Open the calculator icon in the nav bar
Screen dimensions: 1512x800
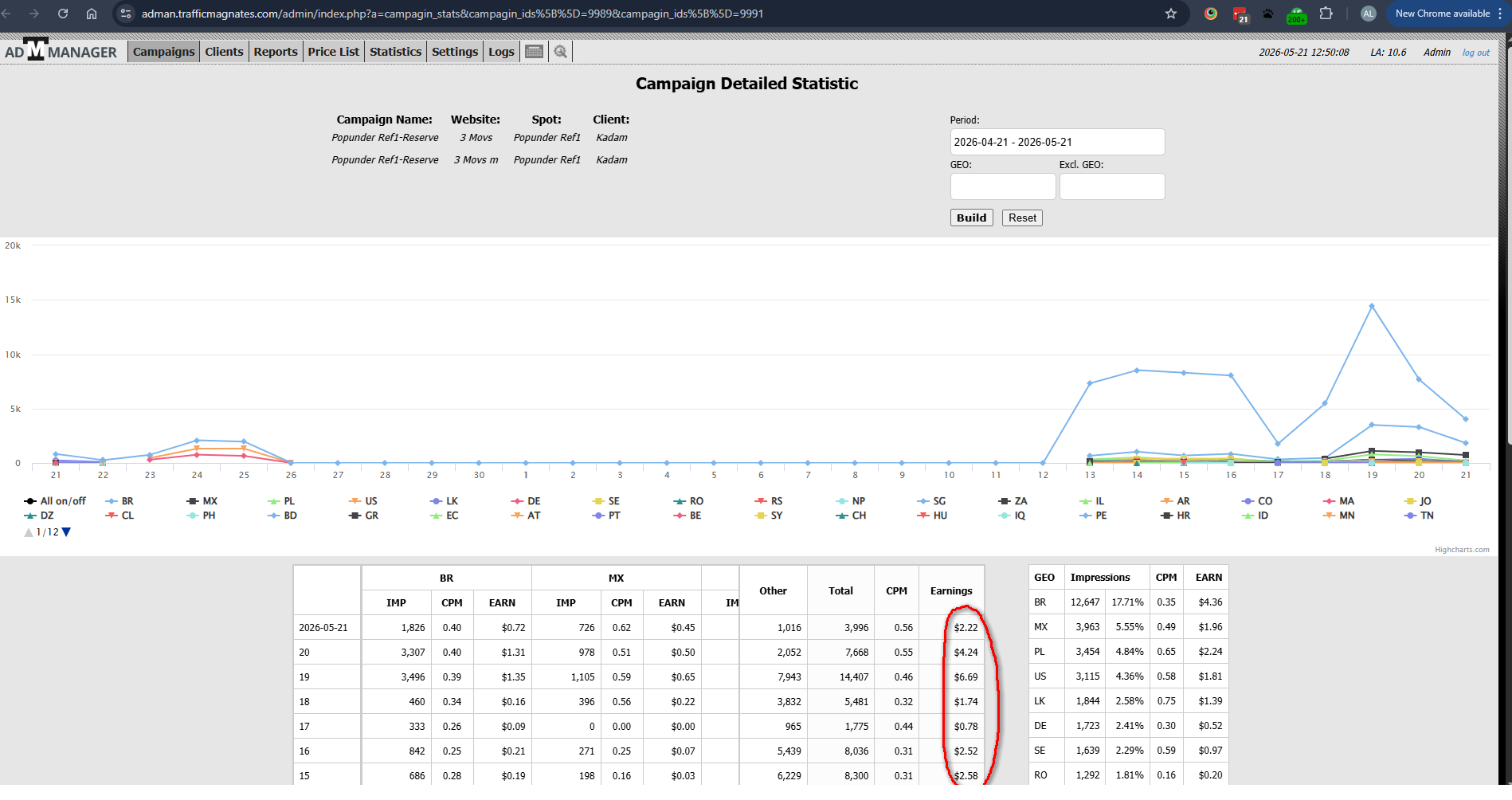click(534, 52)
